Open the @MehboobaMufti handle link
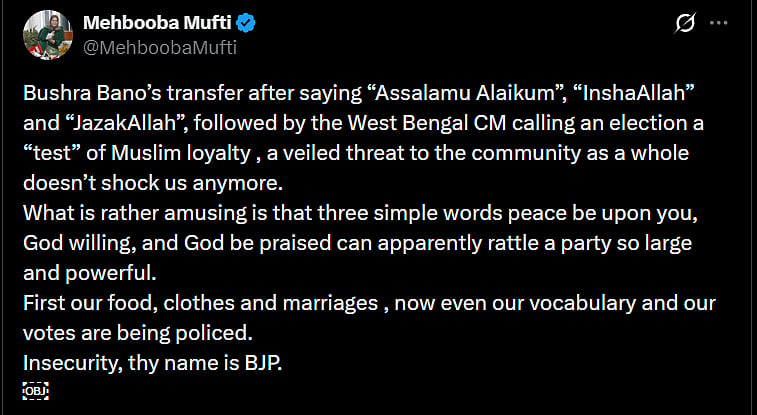Screen dimensions: 757x415 160,48
